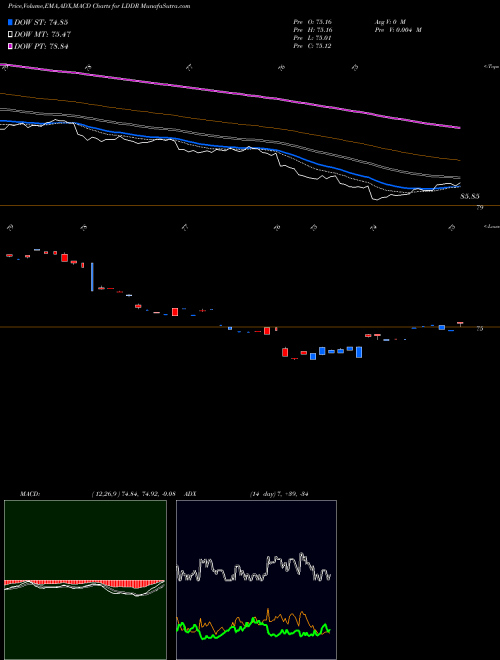
Task: Click the Avg V: 0 M value
Action: coord(389,21)
